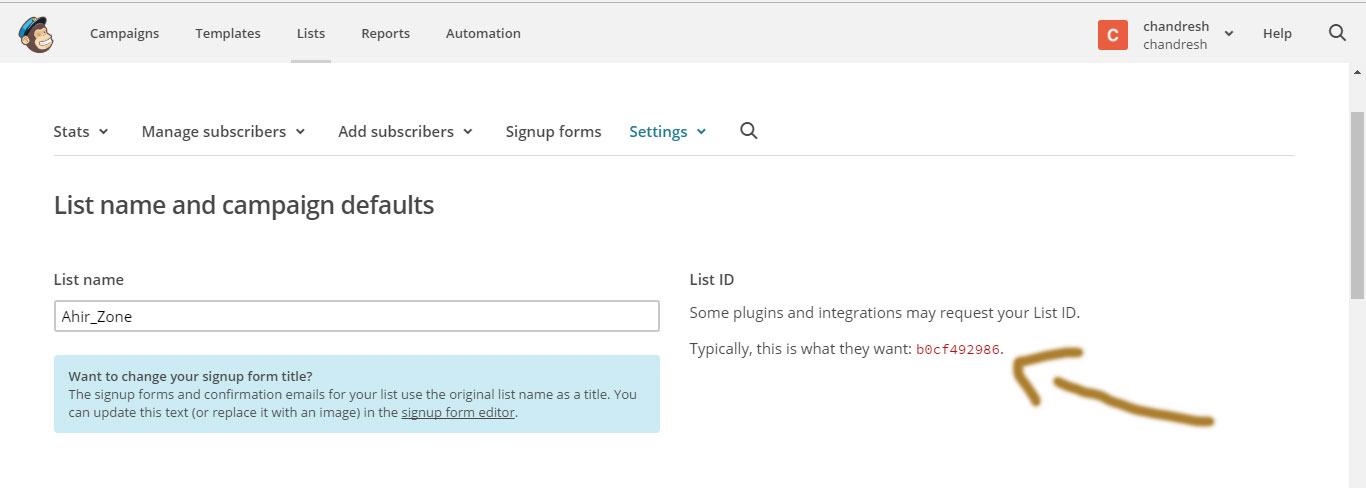Click the Help link
The image size is (1366, 488).
tap(1277, 33)
